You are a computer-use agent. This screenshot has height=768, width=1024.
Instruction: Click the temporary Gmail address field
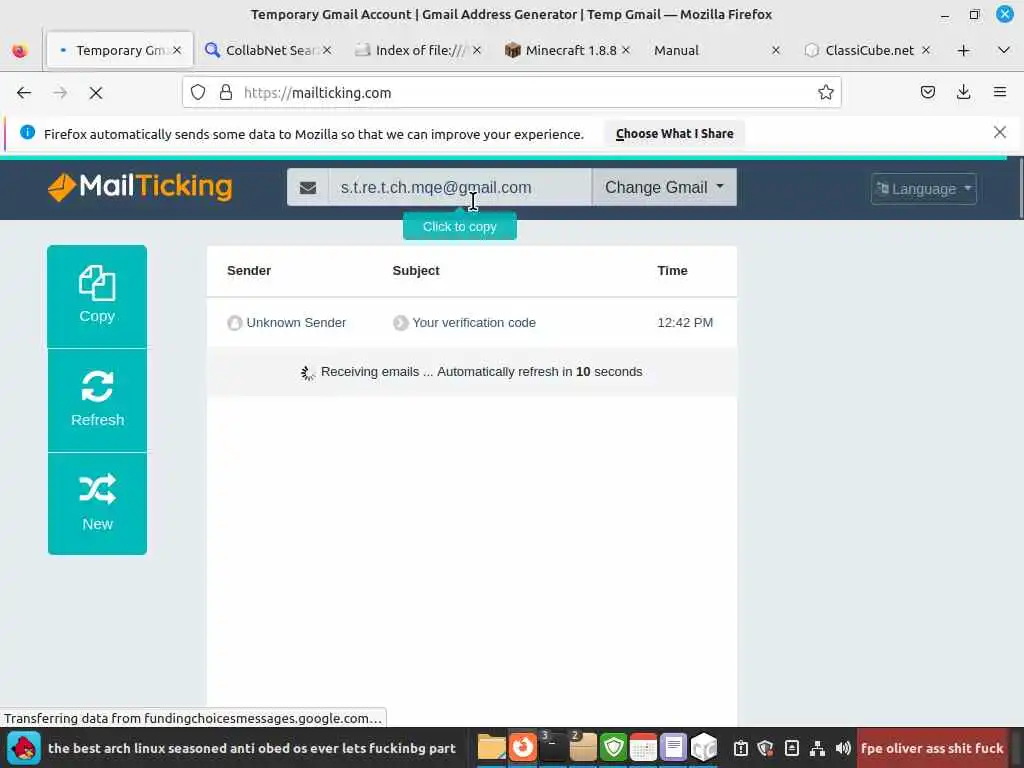460,187
